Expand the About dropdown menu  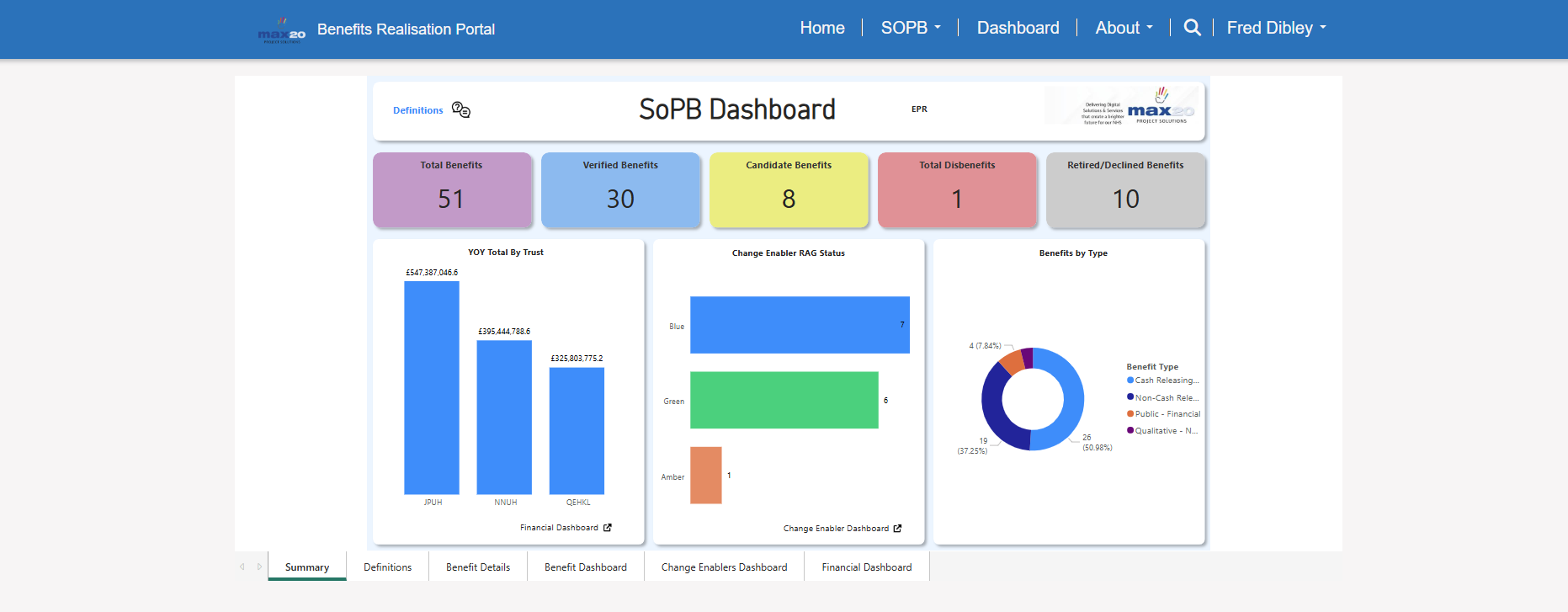click(1124, 28)
